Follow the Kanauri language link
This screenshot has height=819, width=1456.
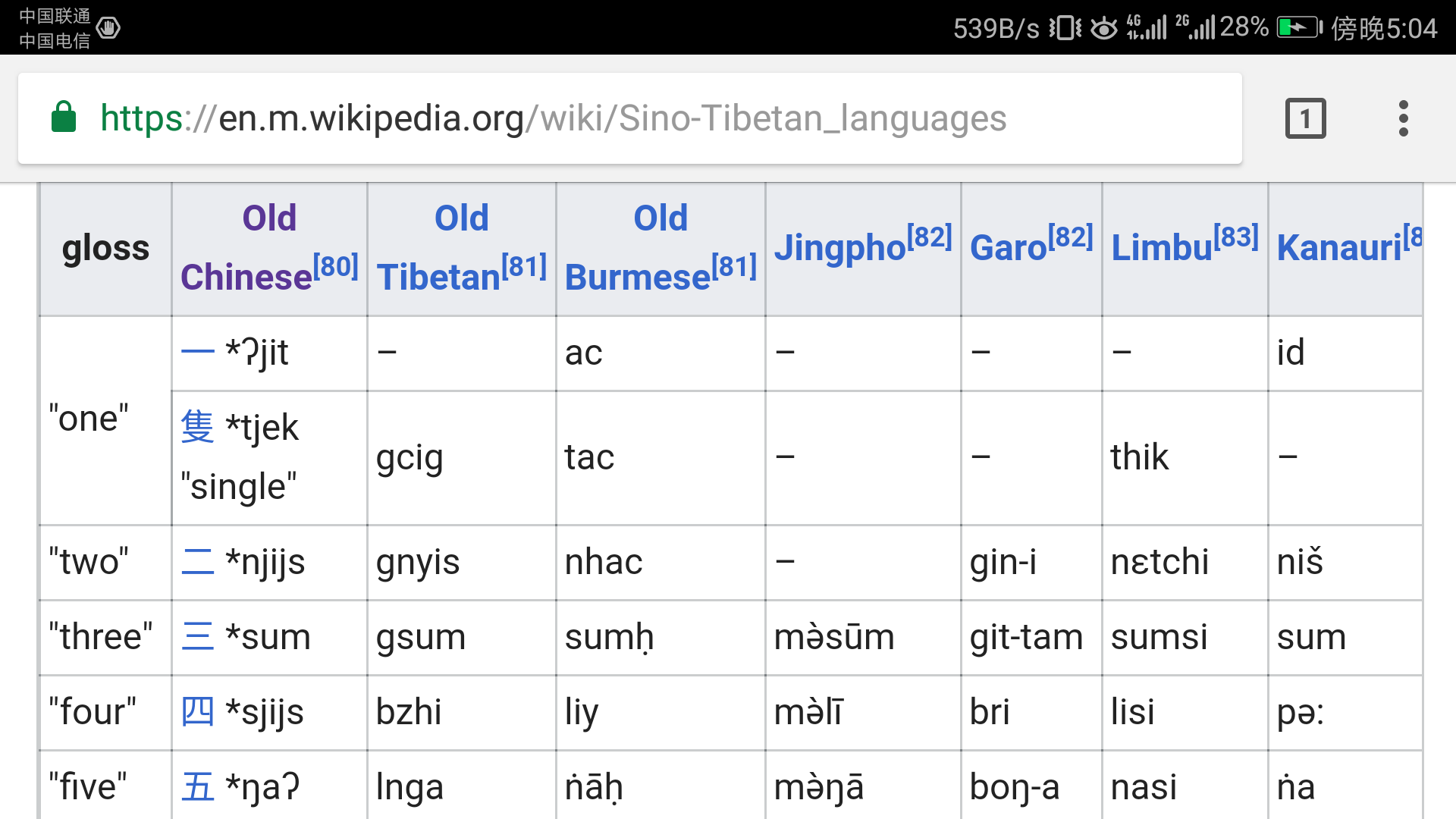1339,247
